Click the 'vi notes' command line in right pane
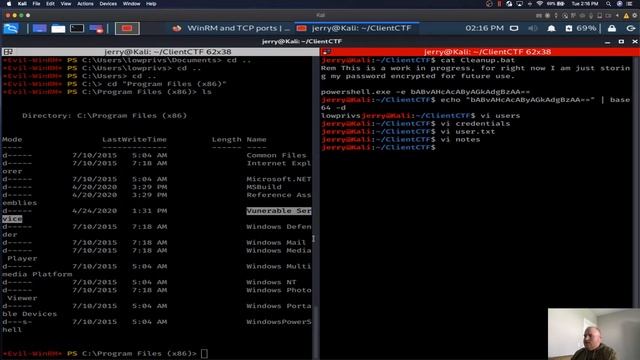The width and height of the screenshot is (640, 360). point(460,139)
